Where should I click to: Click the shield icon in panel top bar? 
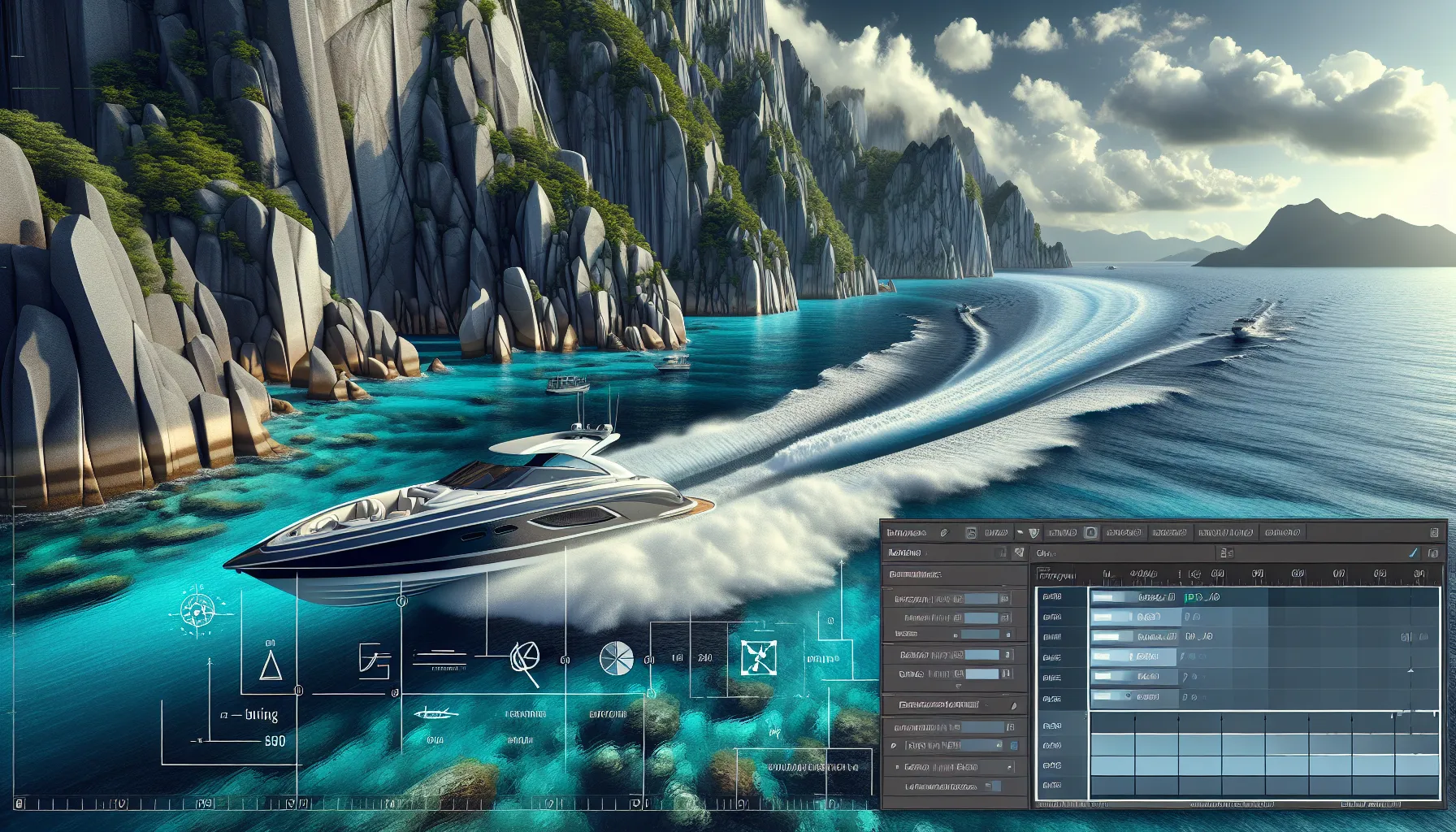coord(1033,533)
